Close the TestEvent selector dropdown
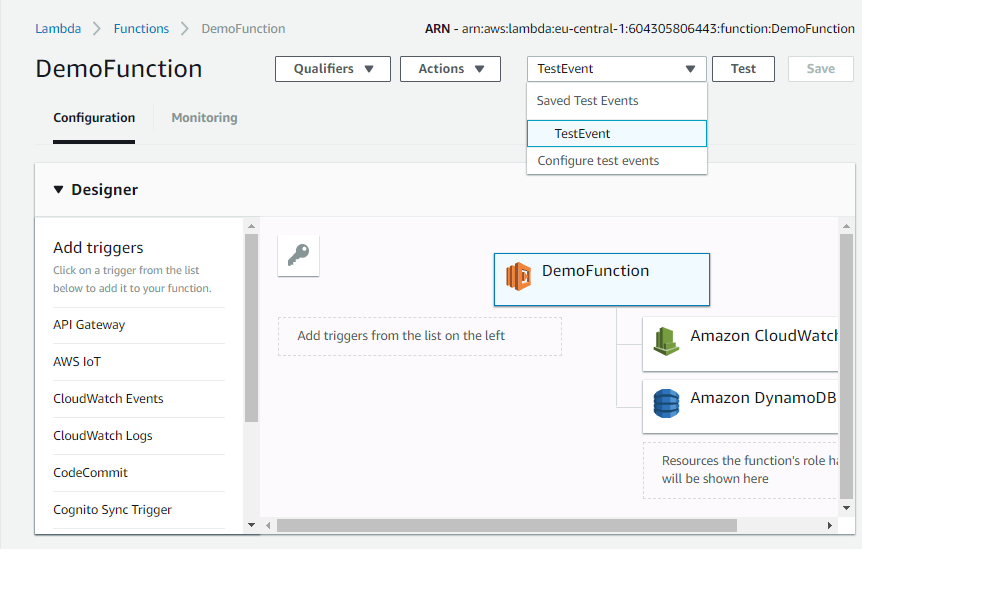 point(617,69)
